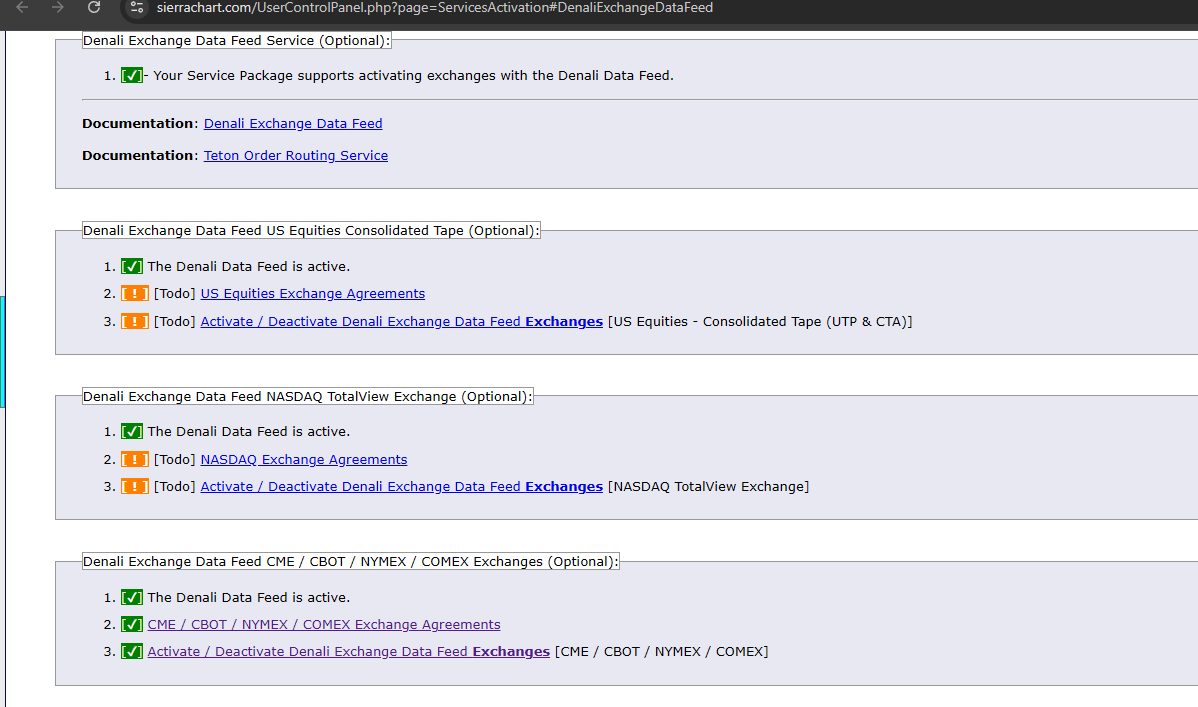
Task: Click '[Todo]' label before US Equities Activate/Deactivate link
Action: pos(175,322)
